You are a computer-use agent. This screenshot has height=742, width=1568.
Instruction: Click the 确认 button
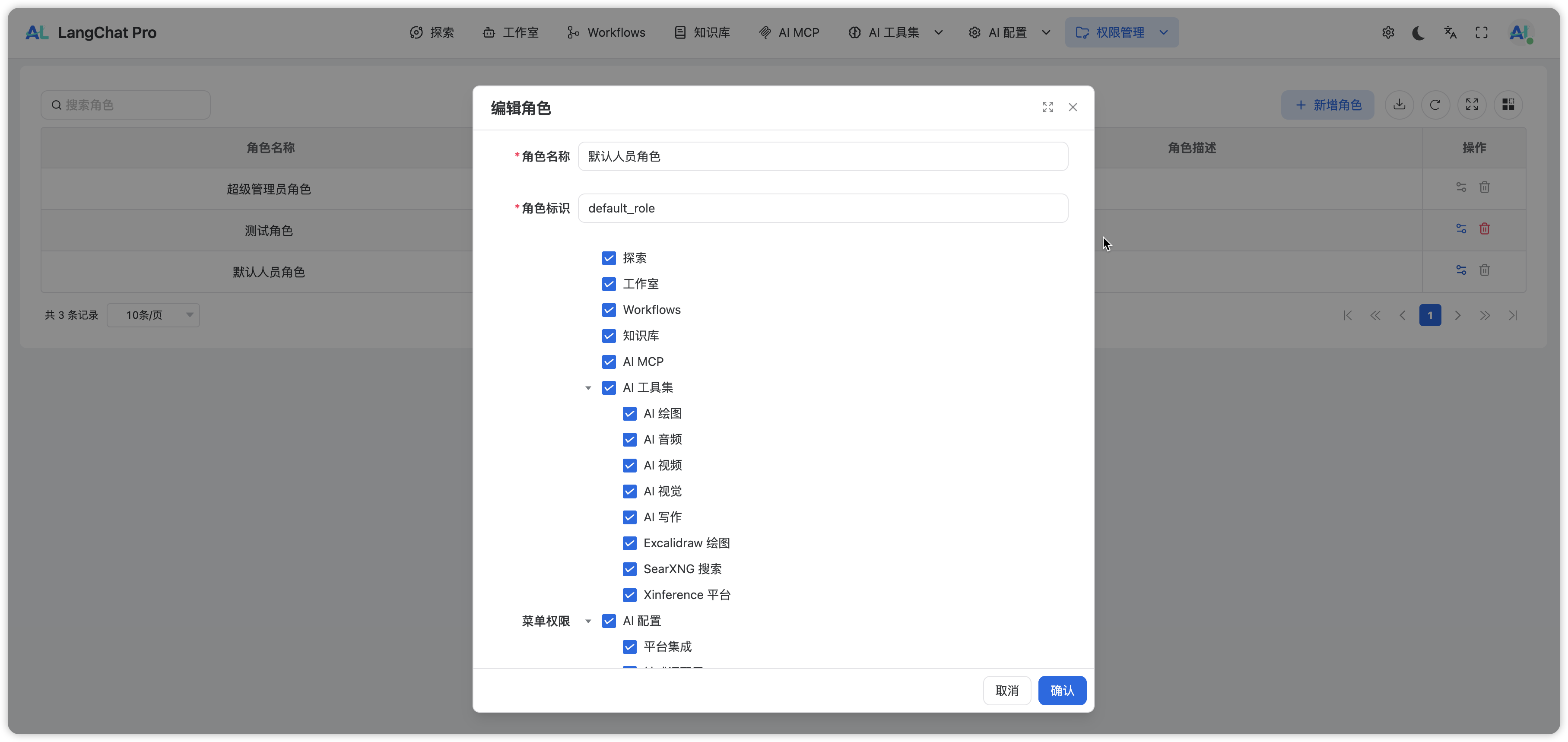1062,691
